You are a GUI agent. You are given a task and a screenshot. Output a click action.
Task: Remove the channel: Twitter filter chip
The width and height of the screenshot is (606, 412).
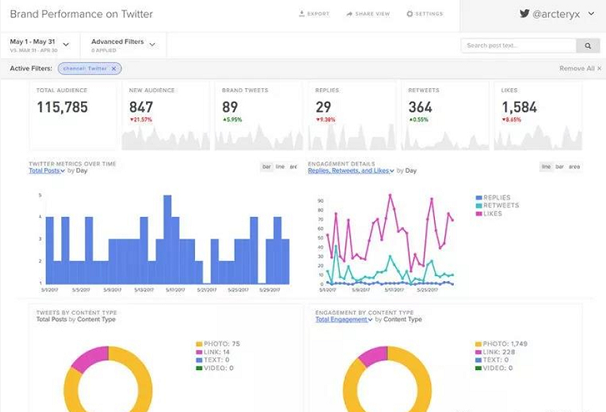114,68
